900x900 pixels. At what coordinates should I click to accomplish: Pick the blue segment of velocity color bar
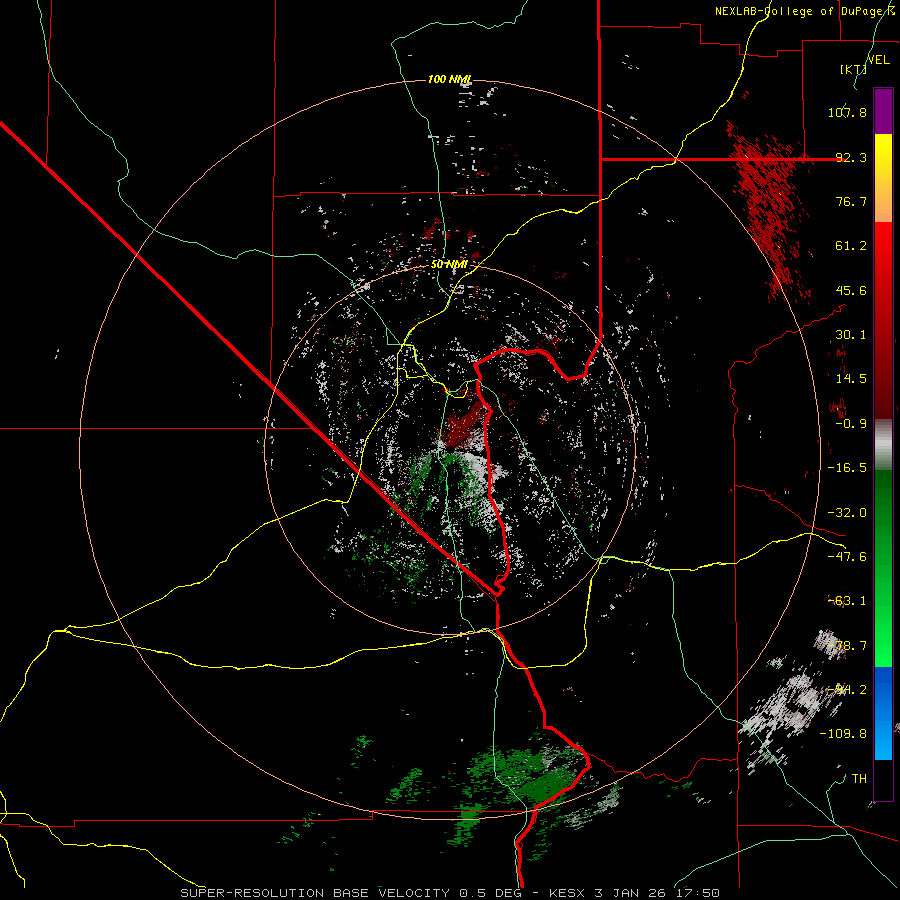coord(883,713)
